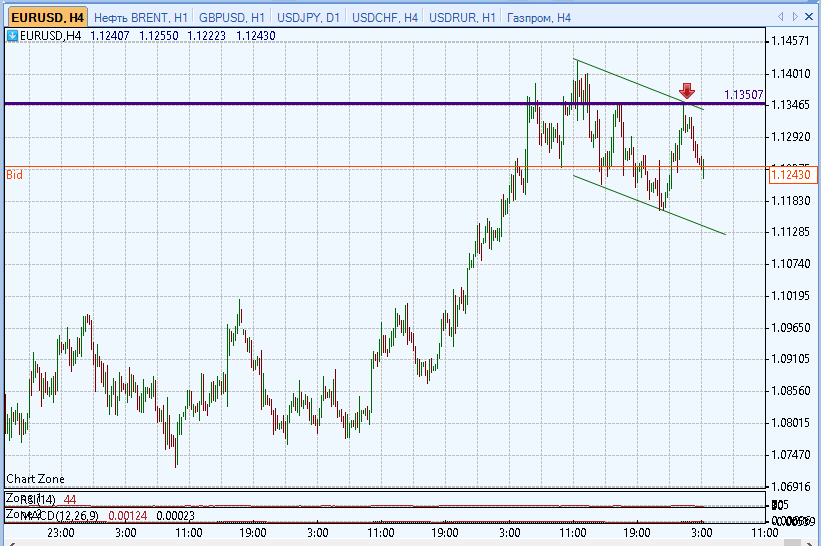Select the lower green channel trendline
Screen dimensions: 821x548
coord(649,205)
